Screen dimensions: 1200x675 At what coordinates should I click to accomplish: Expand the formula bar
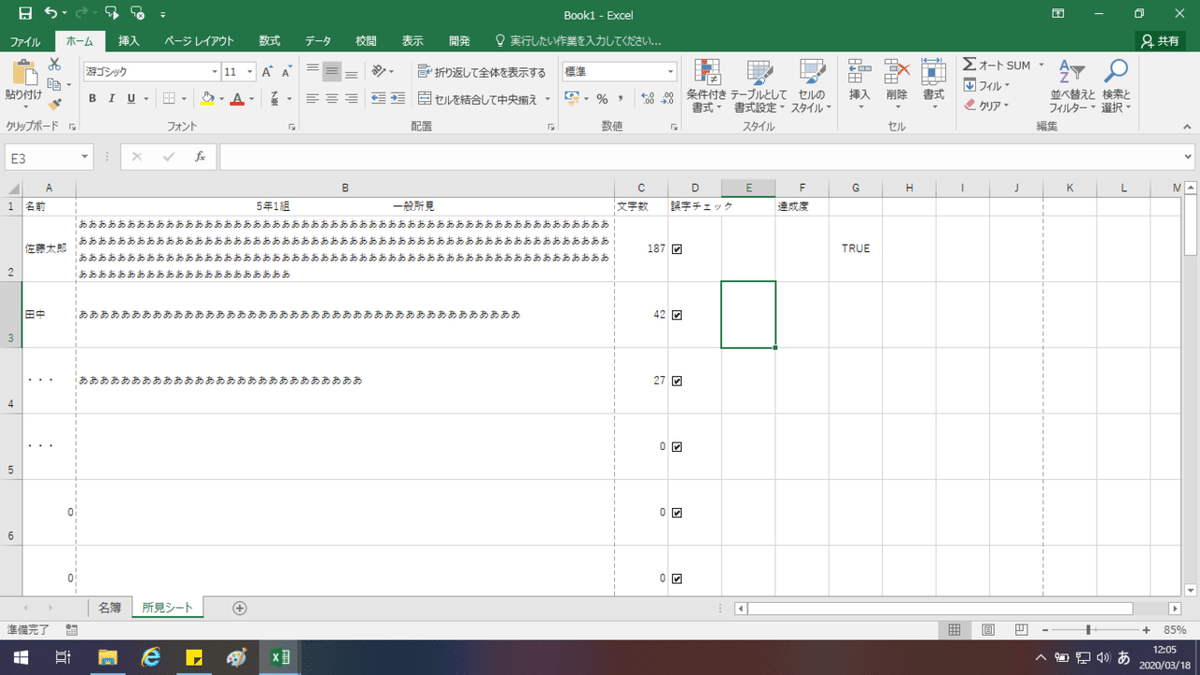click(1187, 157)
